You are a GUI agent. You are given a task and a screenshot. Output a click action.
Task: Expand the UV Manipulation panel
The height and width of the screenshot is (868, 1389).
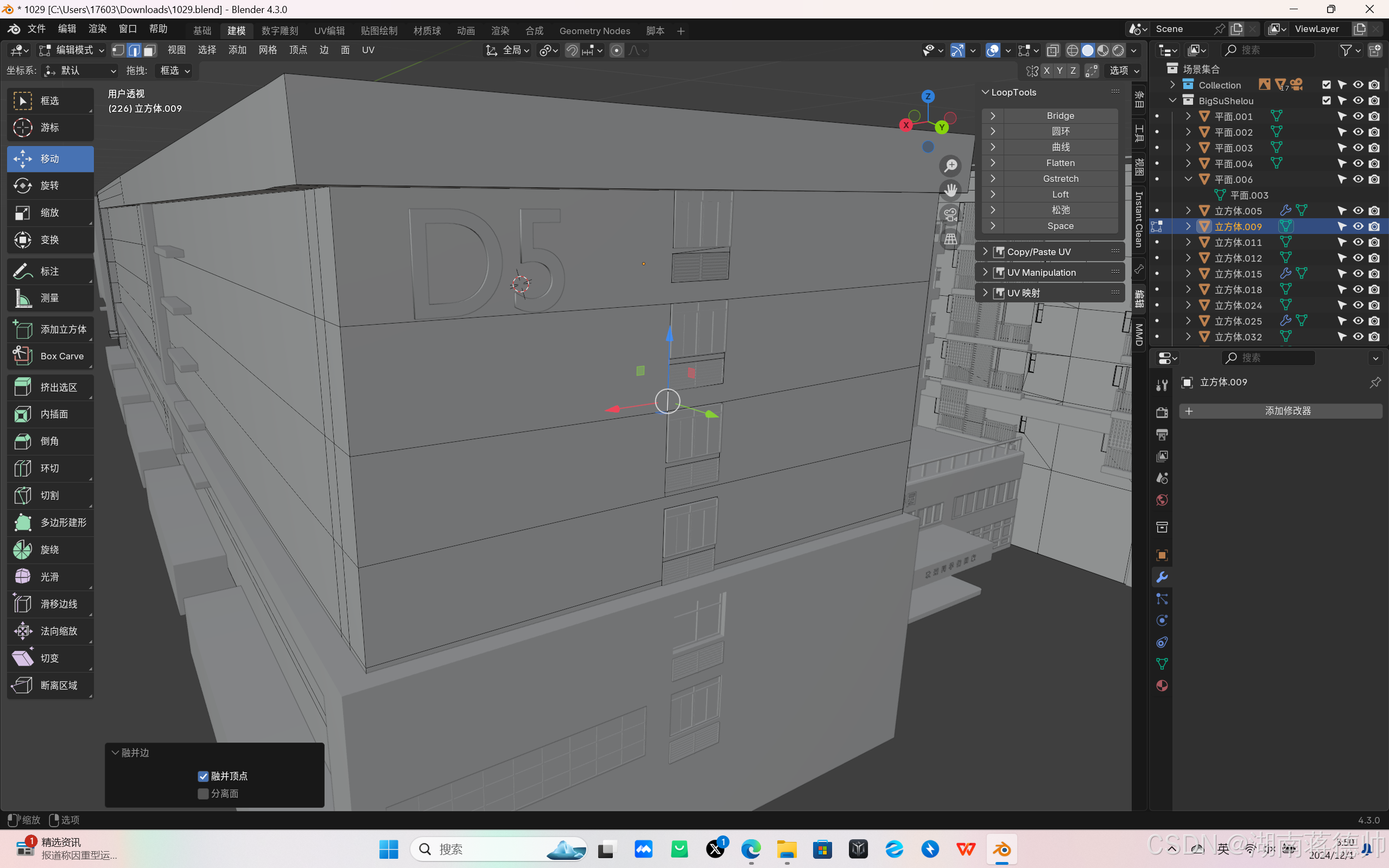coord(1041,272)
